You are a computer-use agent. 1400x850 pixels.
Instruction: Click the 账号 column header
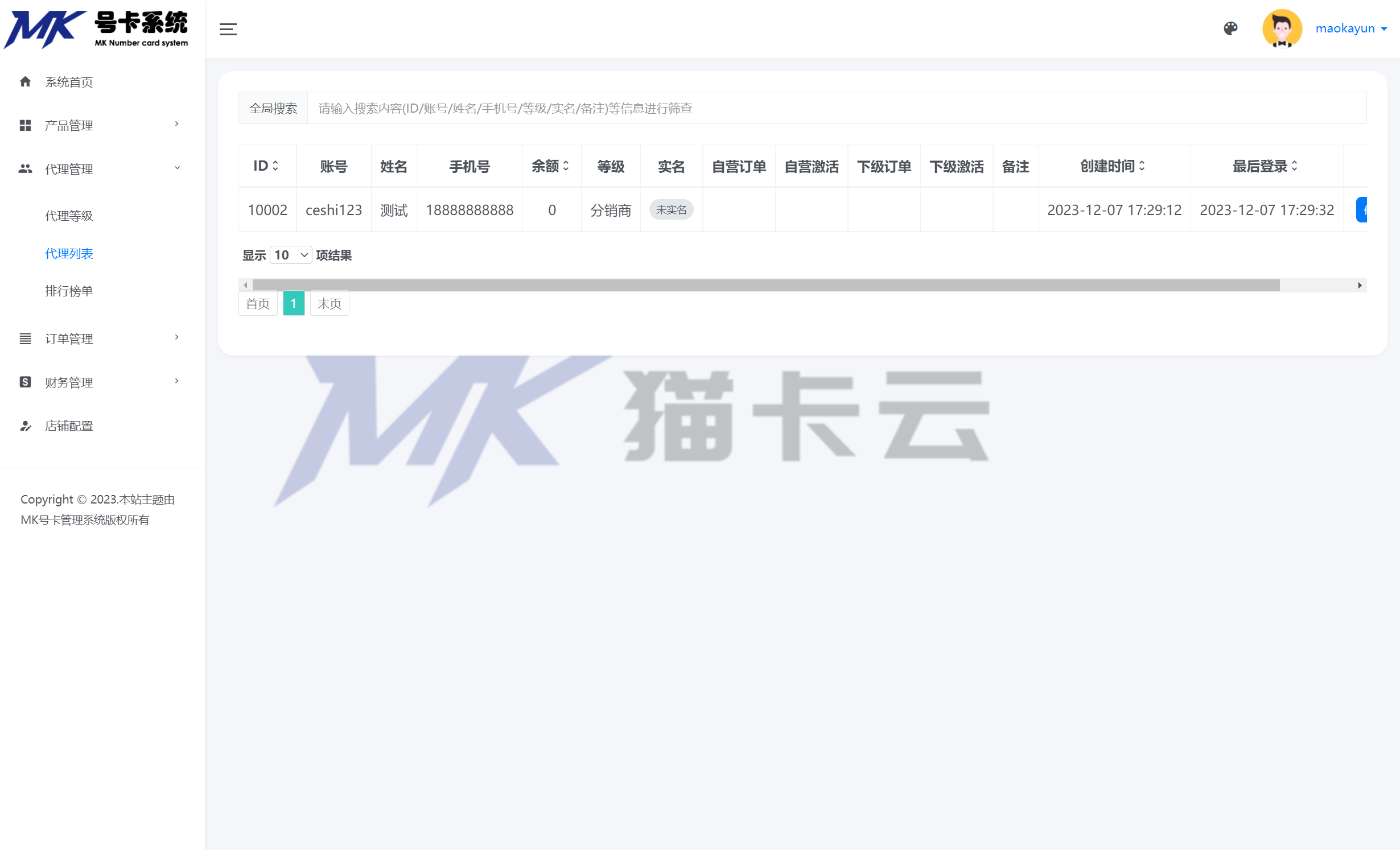[333, 166]
